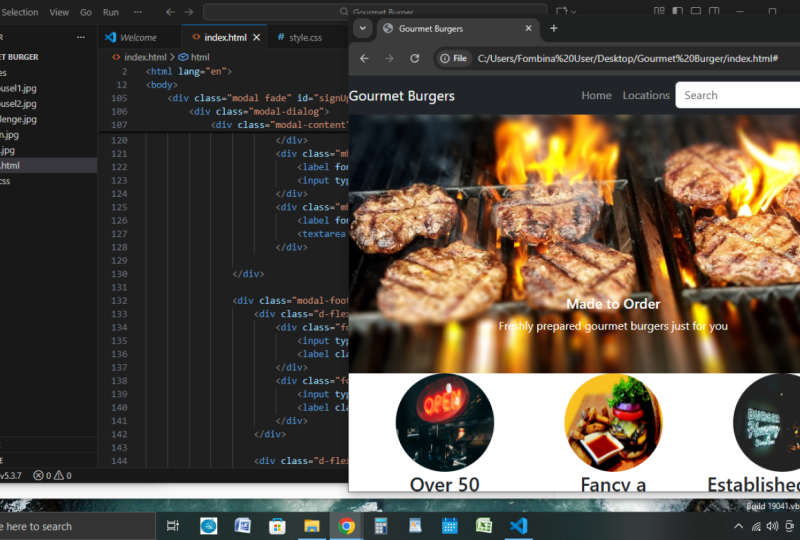The height and width of the screenshot is (540, 800).
Task: Click the burger and fries circular image
Action: click(613, 423)
